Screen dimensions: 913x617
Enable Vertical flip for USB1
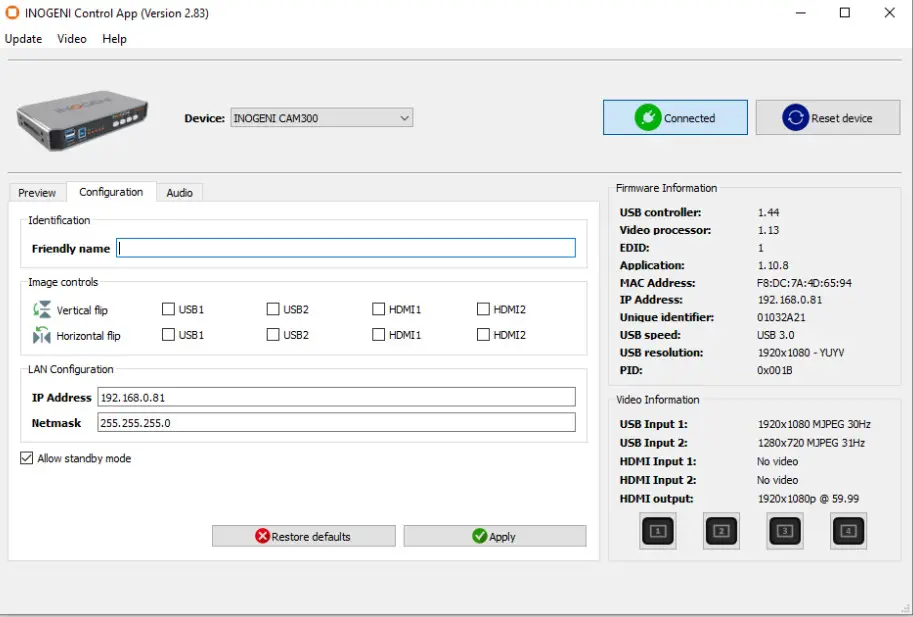click(168, 309)
